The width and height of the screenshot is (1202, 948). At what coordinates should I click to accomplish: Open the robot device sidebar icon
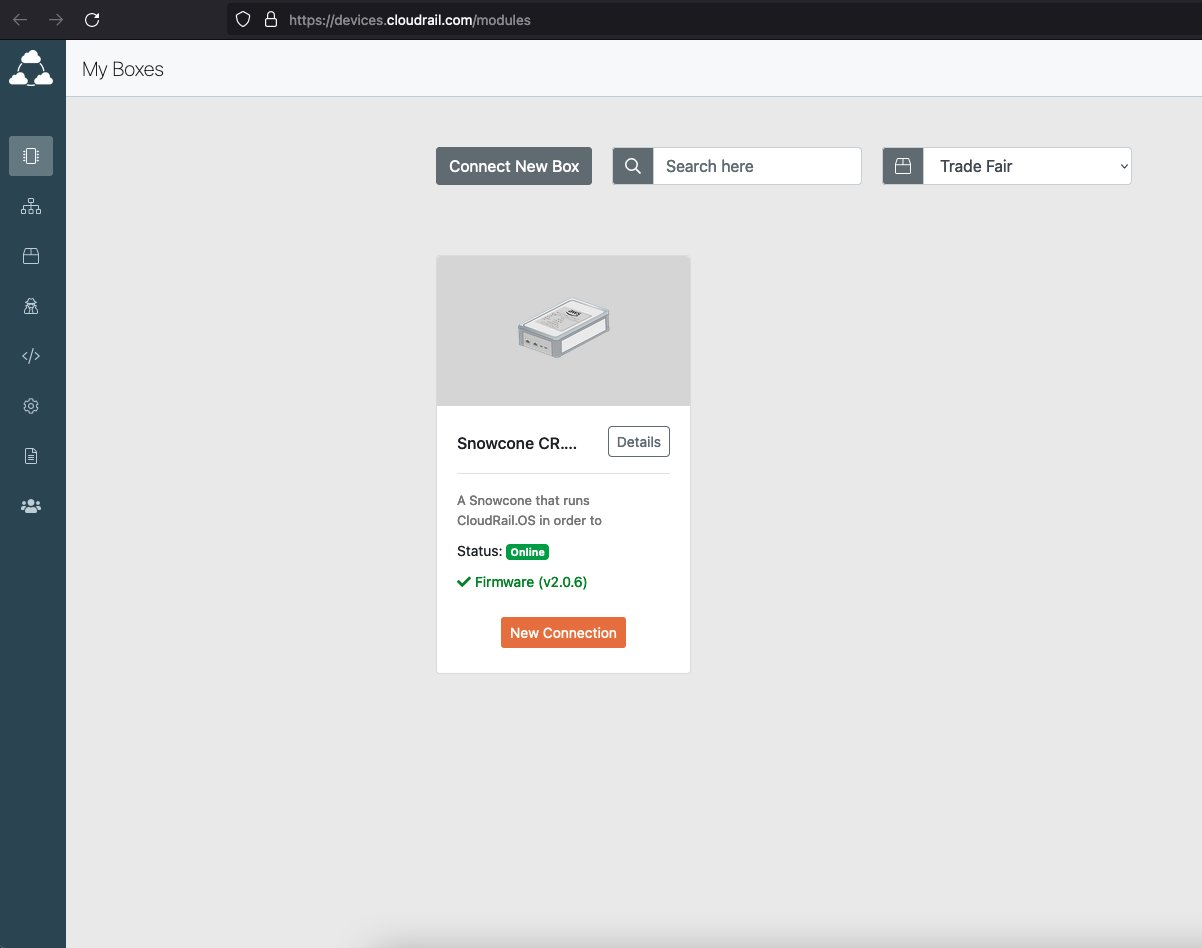pos(31,306)
